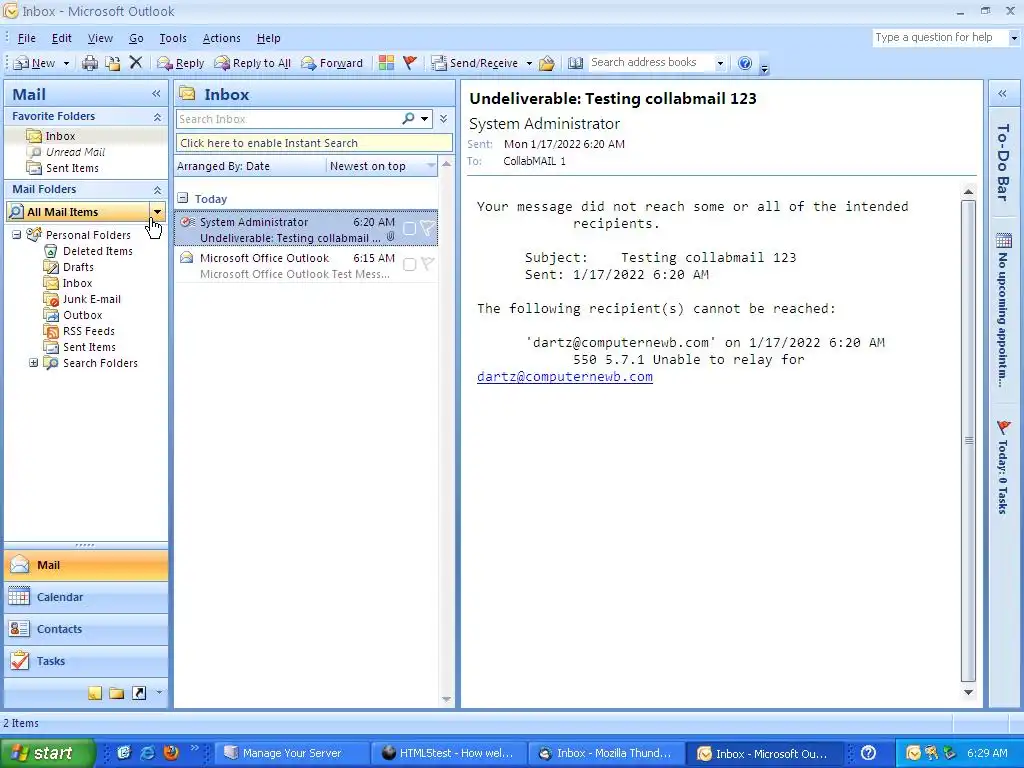Switch to the Tasks module

(x=86, y=661)
